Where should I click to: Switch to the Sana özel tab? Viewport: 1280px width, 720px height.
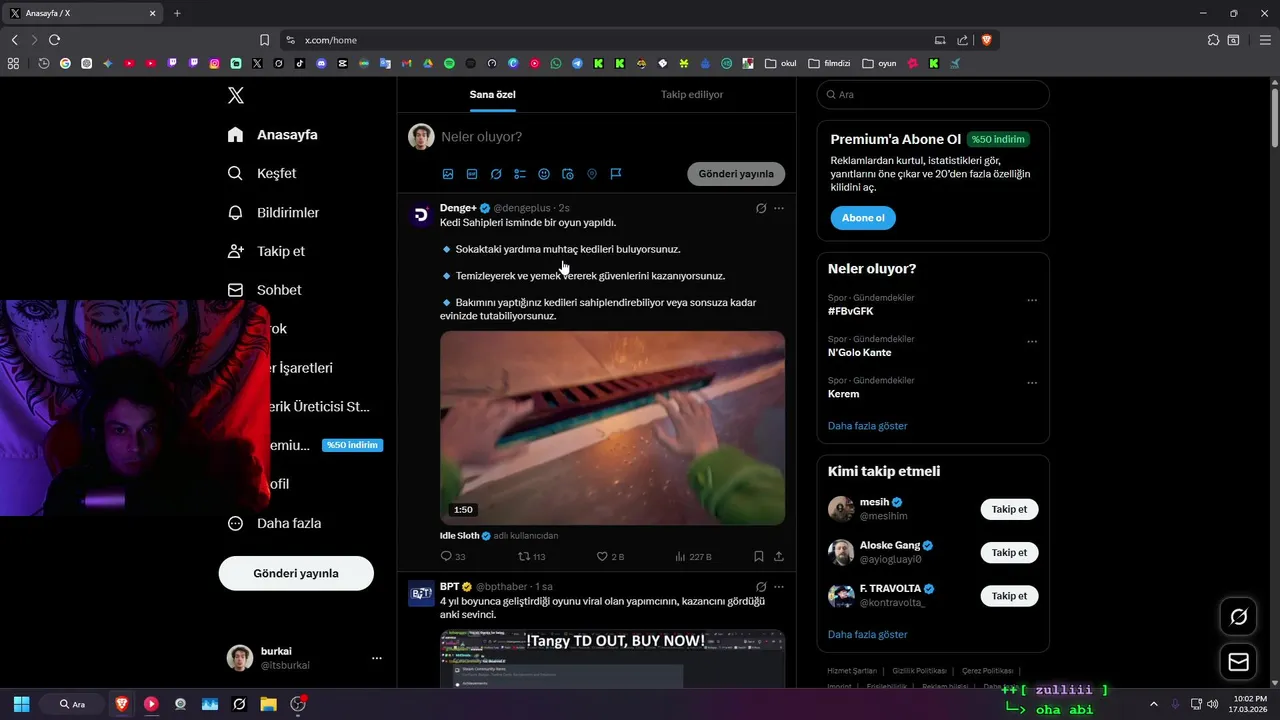tap(493, 94)
